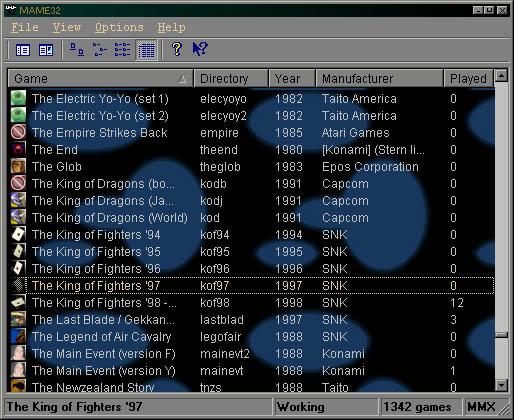This screenshot has width=514, height=420.
Task: Click the kof98 directory cell
Action: pos(215,303)
